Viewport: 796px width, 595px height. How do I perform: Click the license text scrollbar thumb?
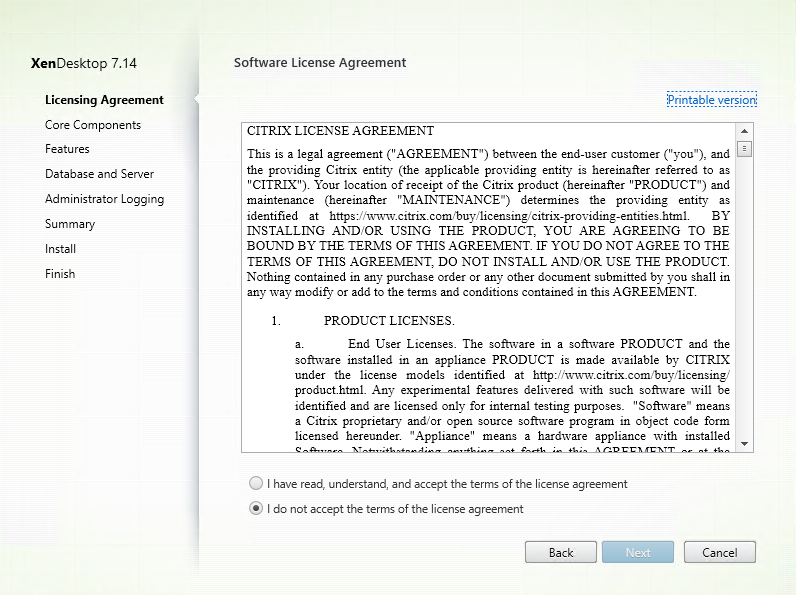coord(744,149)
